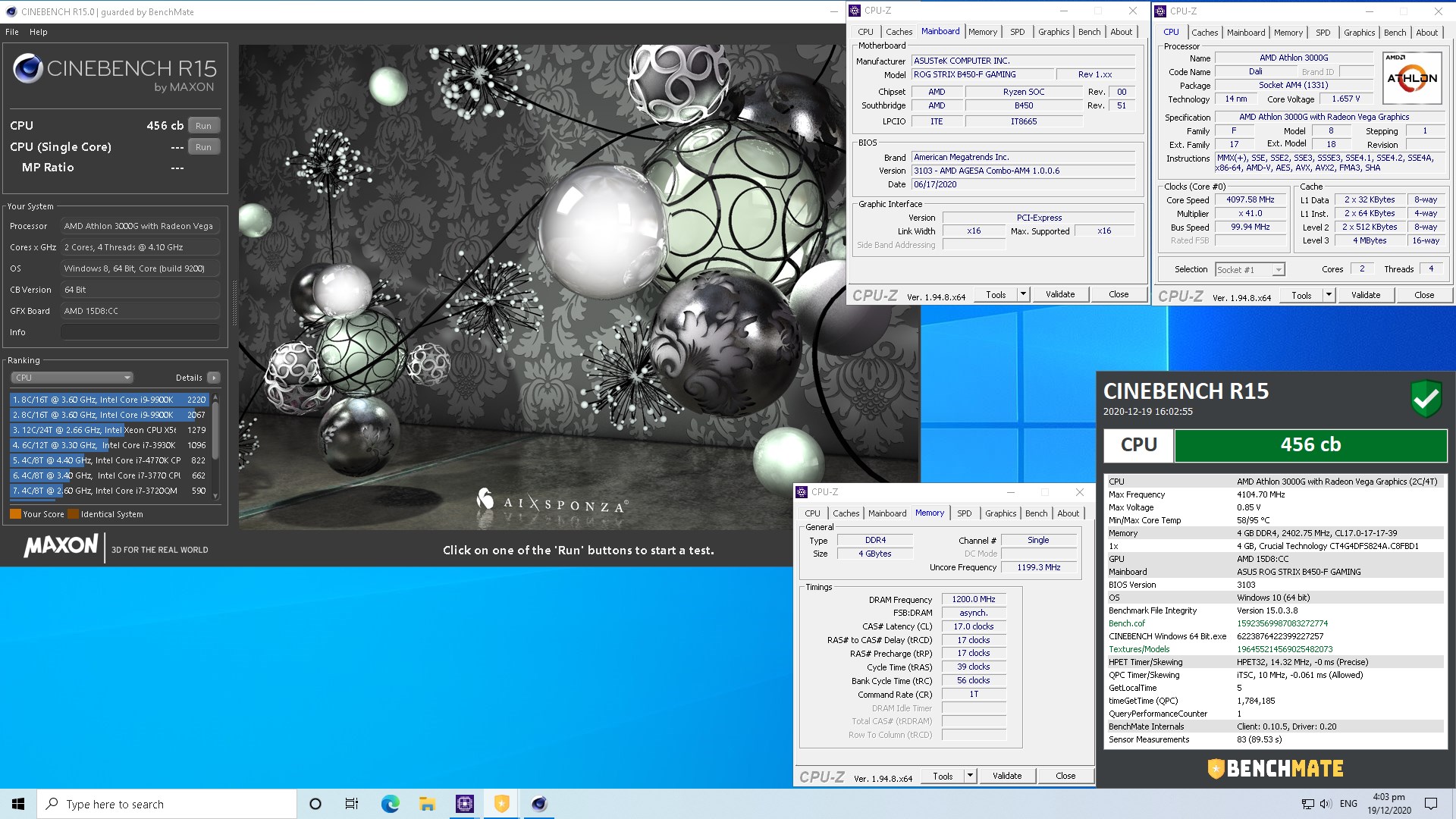Click the BENCHMATE logo banner
The image size is (1456, 819).
1276,769
